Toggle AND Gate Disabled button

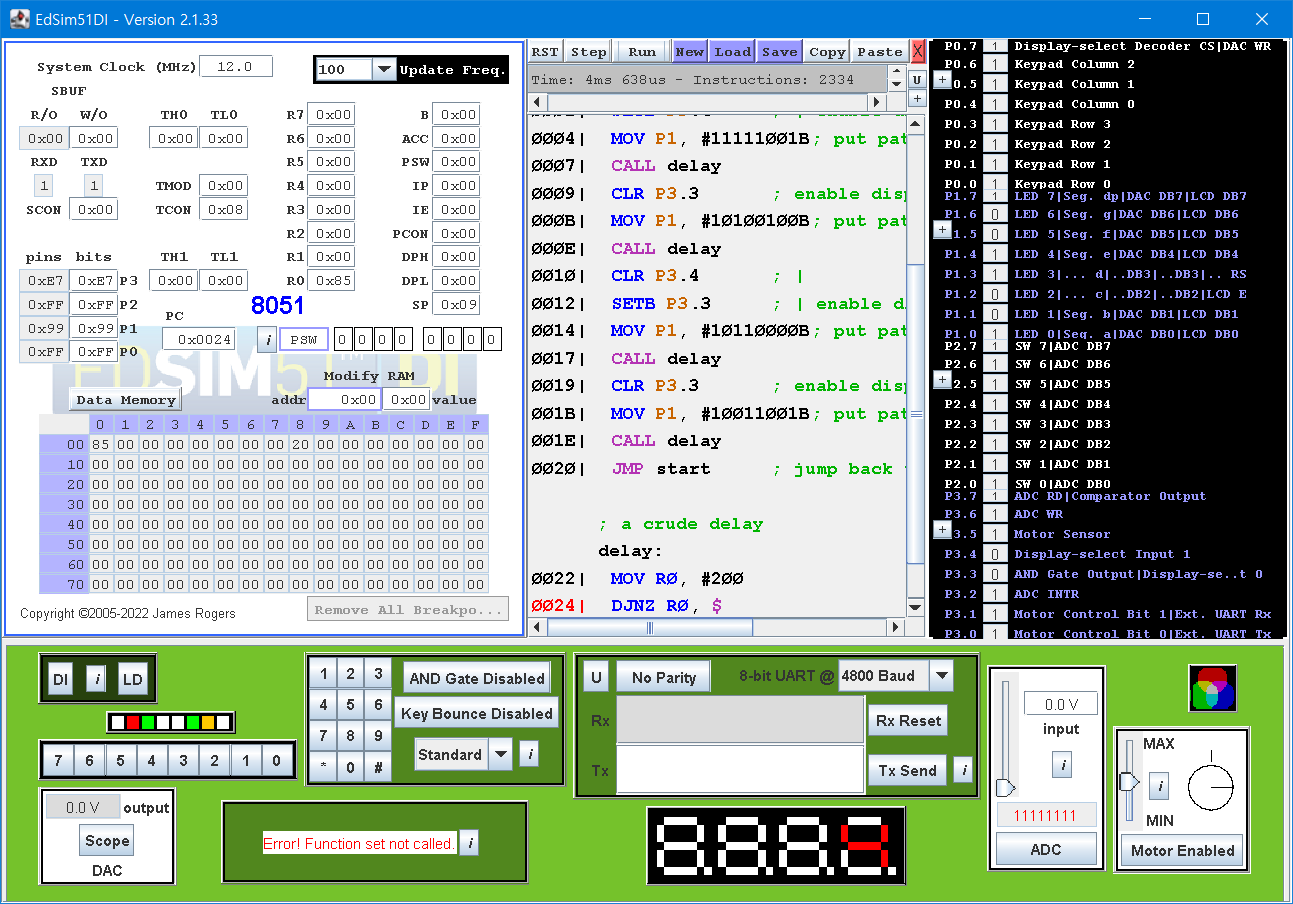click(x=477, y=678)
